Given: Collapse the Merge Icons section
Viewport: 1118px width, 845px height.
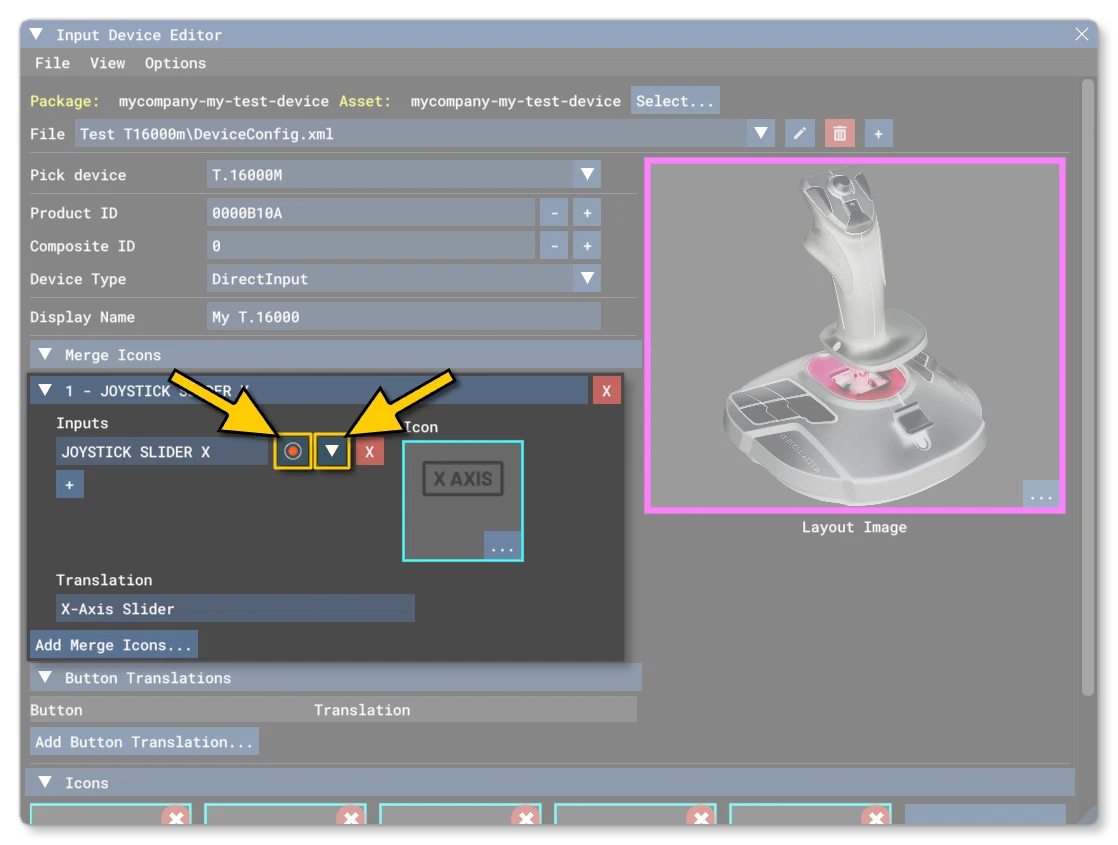Looking at the screenshot, I should click(45, 354).
